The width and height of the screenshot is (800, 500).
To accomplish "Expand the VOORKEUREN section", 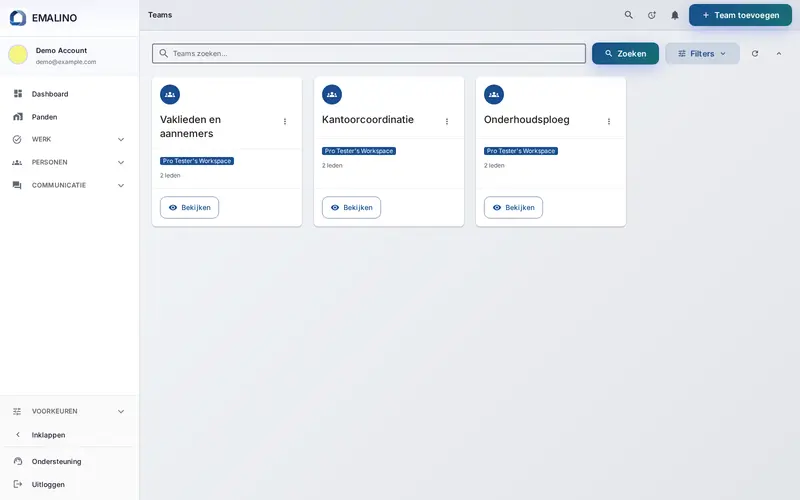I will point(69,411).
